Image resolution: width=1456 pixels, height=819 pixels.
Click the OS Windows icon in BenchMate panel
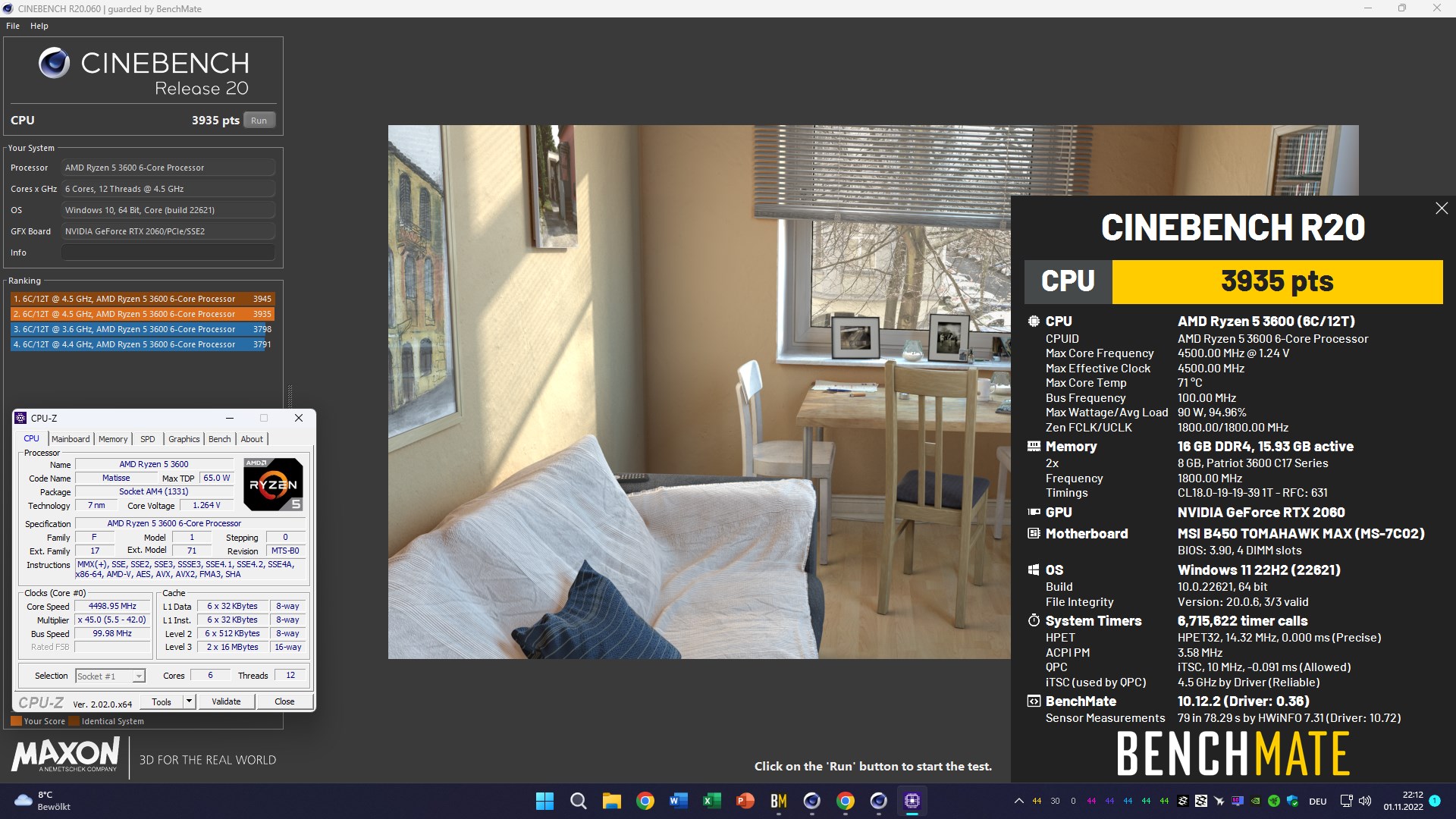pyautogui.click(x=1034, y=570)
